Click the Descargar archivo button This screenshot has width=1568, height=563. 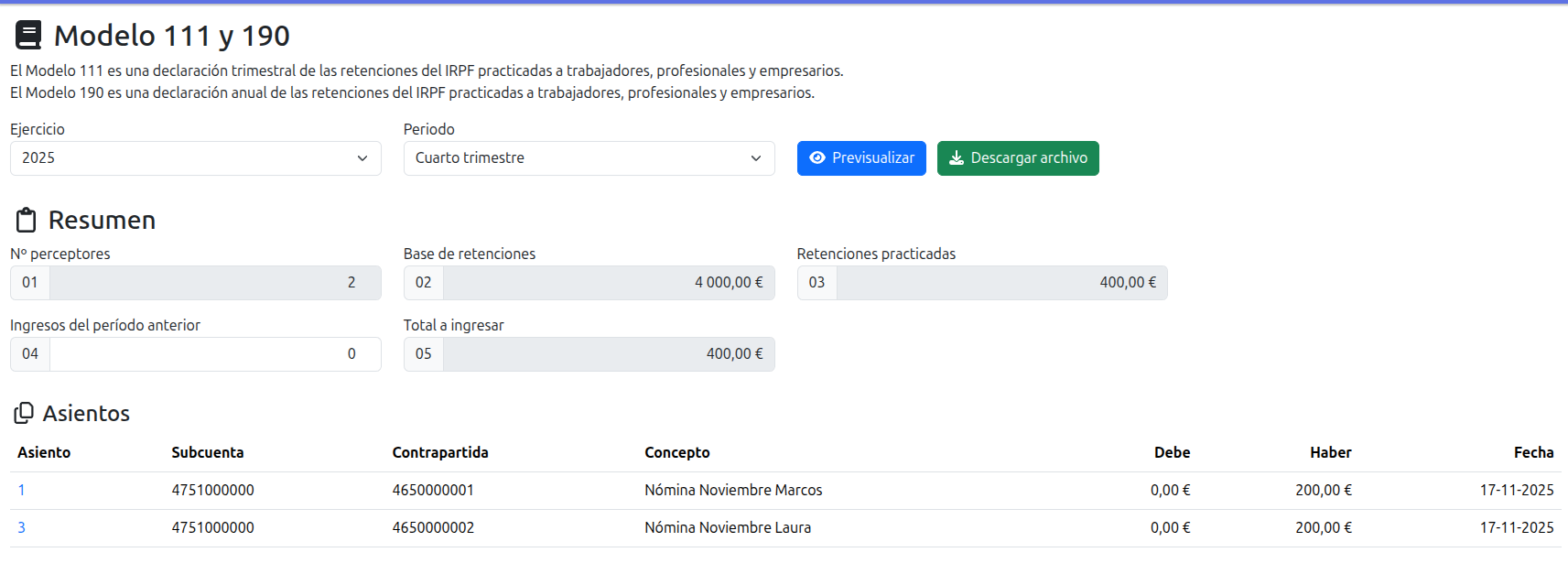(1018, 158)
